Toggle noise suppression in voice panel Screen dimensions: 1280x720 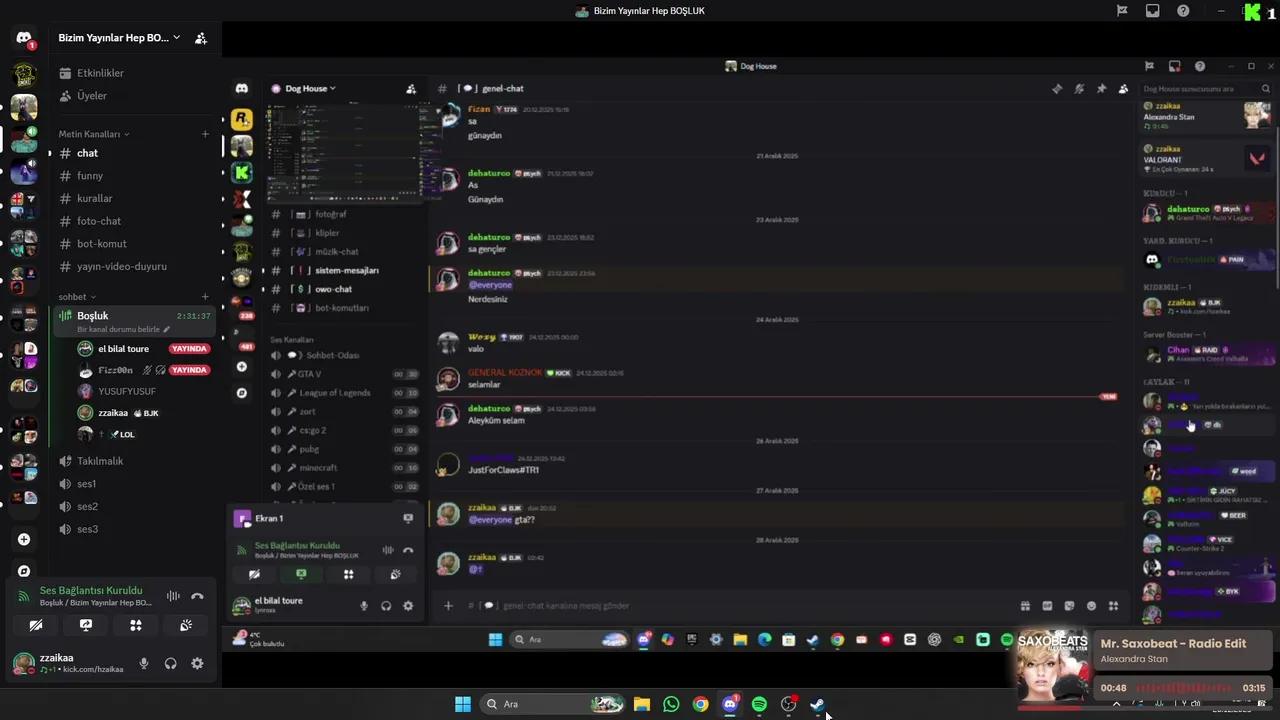pyautogui.click(x=173, y=596)
